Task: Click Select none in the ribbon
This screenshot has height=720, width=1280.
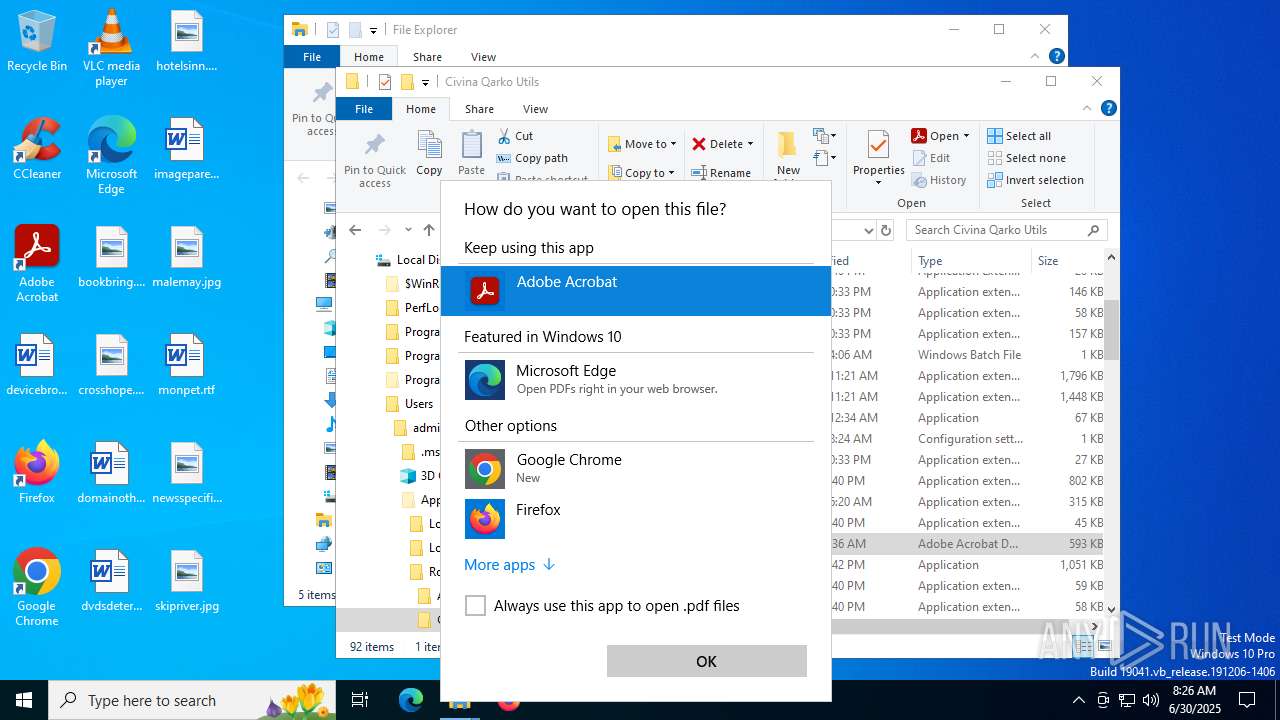Action: pos(1026,158)
